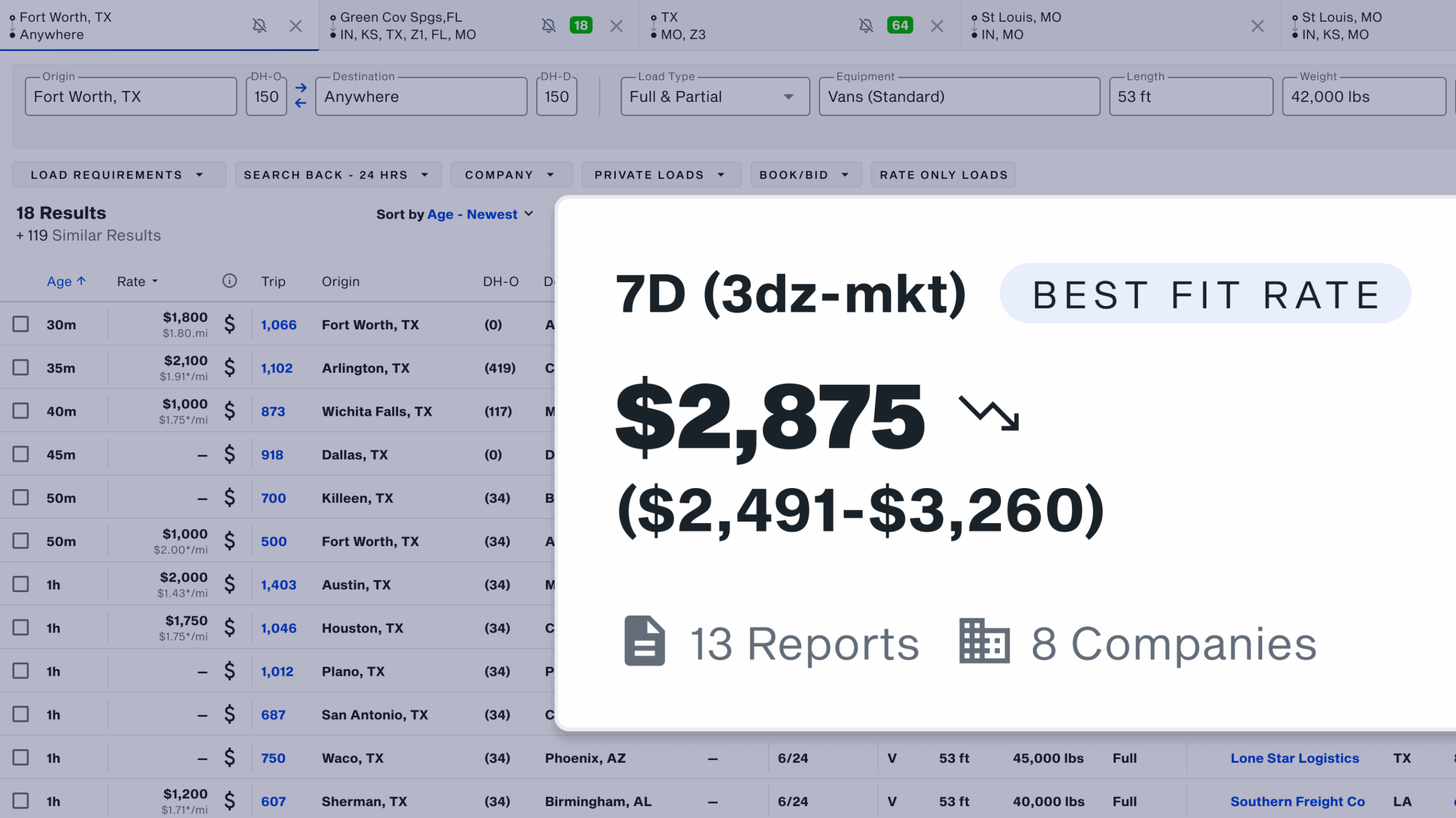Screen dimensions: 1456x818
Task: Select the checkbox for the Arlington, TX load
Action: pyautogui.click(x=20, y=367)
